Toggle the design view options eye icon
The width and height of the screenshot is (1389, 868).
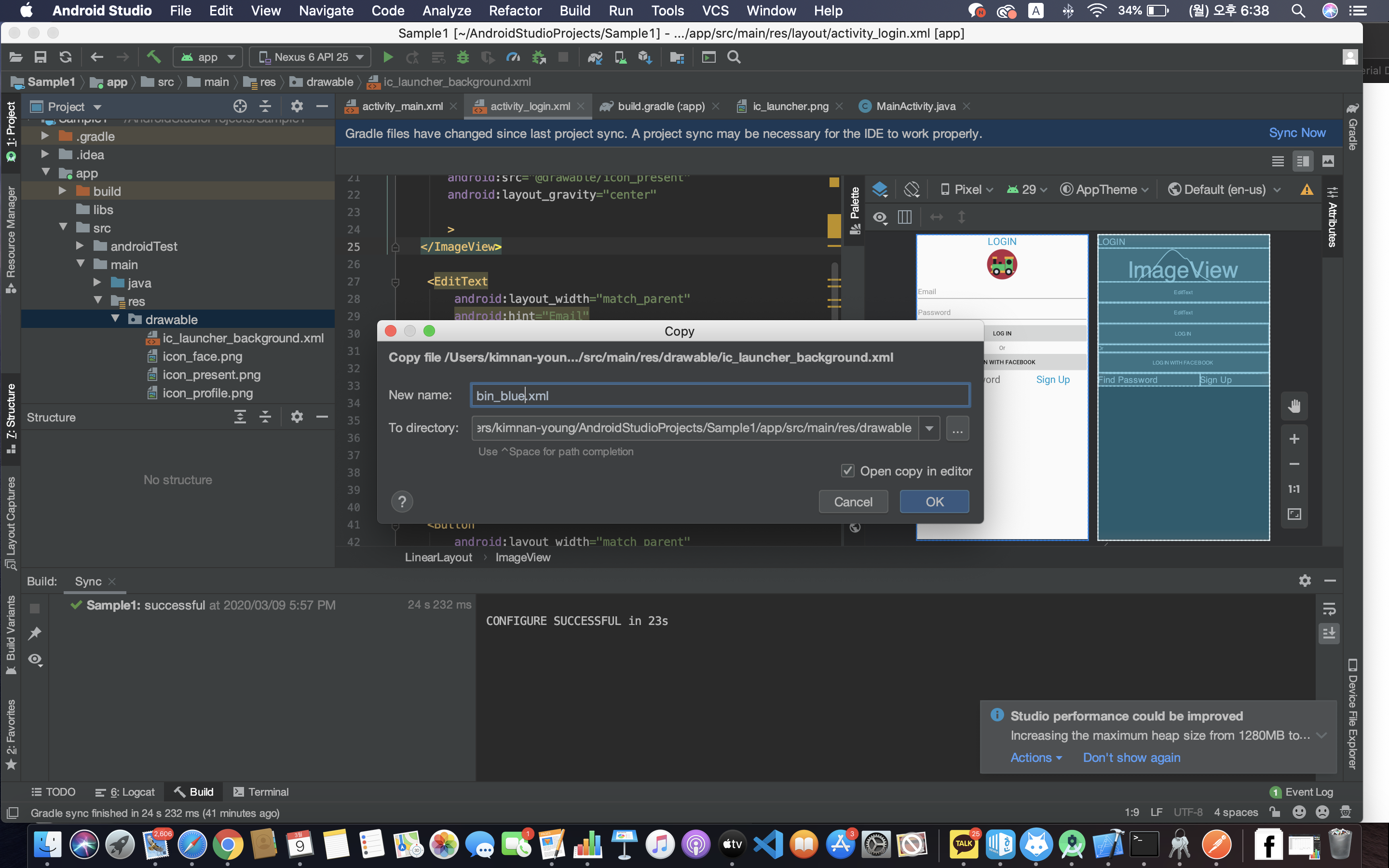pyautogui.click(x=880, y=217)
